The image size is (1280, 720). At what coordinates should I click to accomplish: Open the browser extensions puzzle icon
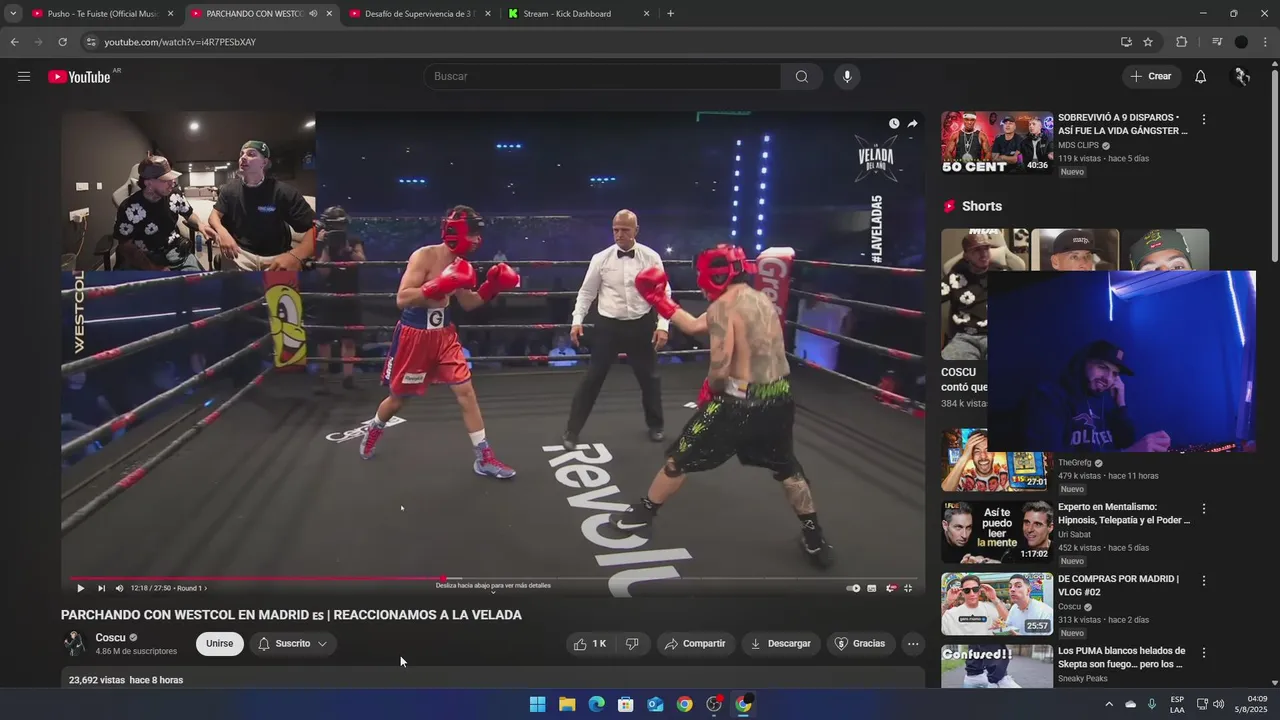[x=1181, y=42]
